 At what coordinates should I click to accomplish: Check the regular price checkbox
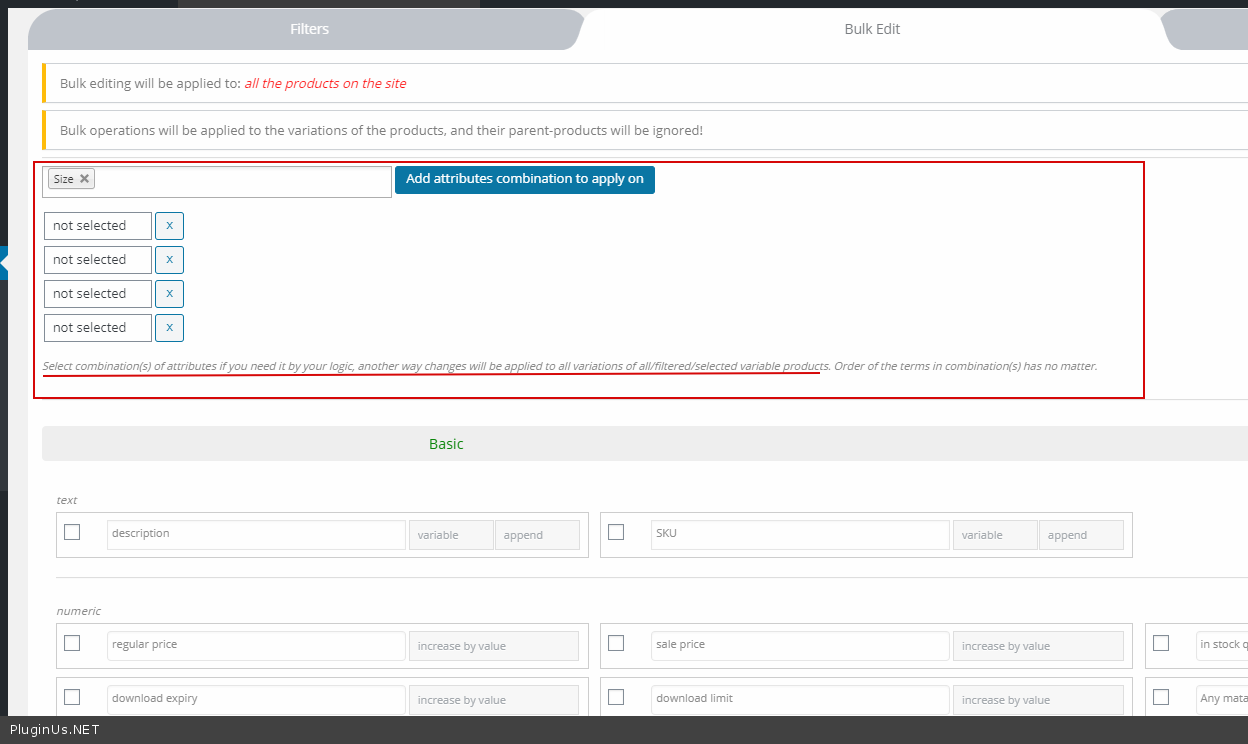[x=72, y=643]
